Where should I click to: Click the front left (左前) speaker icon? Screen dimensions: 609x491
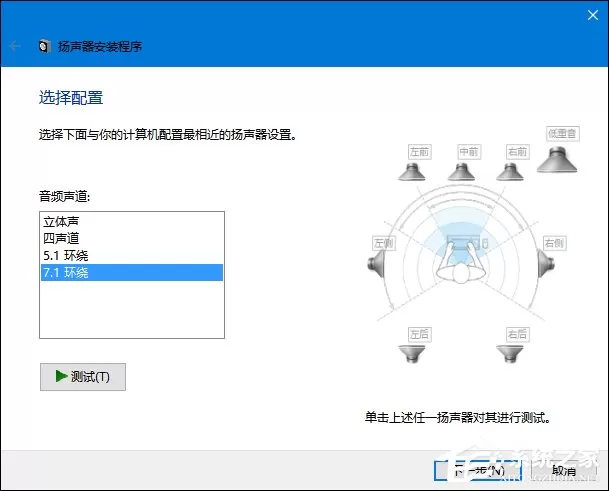tap(412, 172)
